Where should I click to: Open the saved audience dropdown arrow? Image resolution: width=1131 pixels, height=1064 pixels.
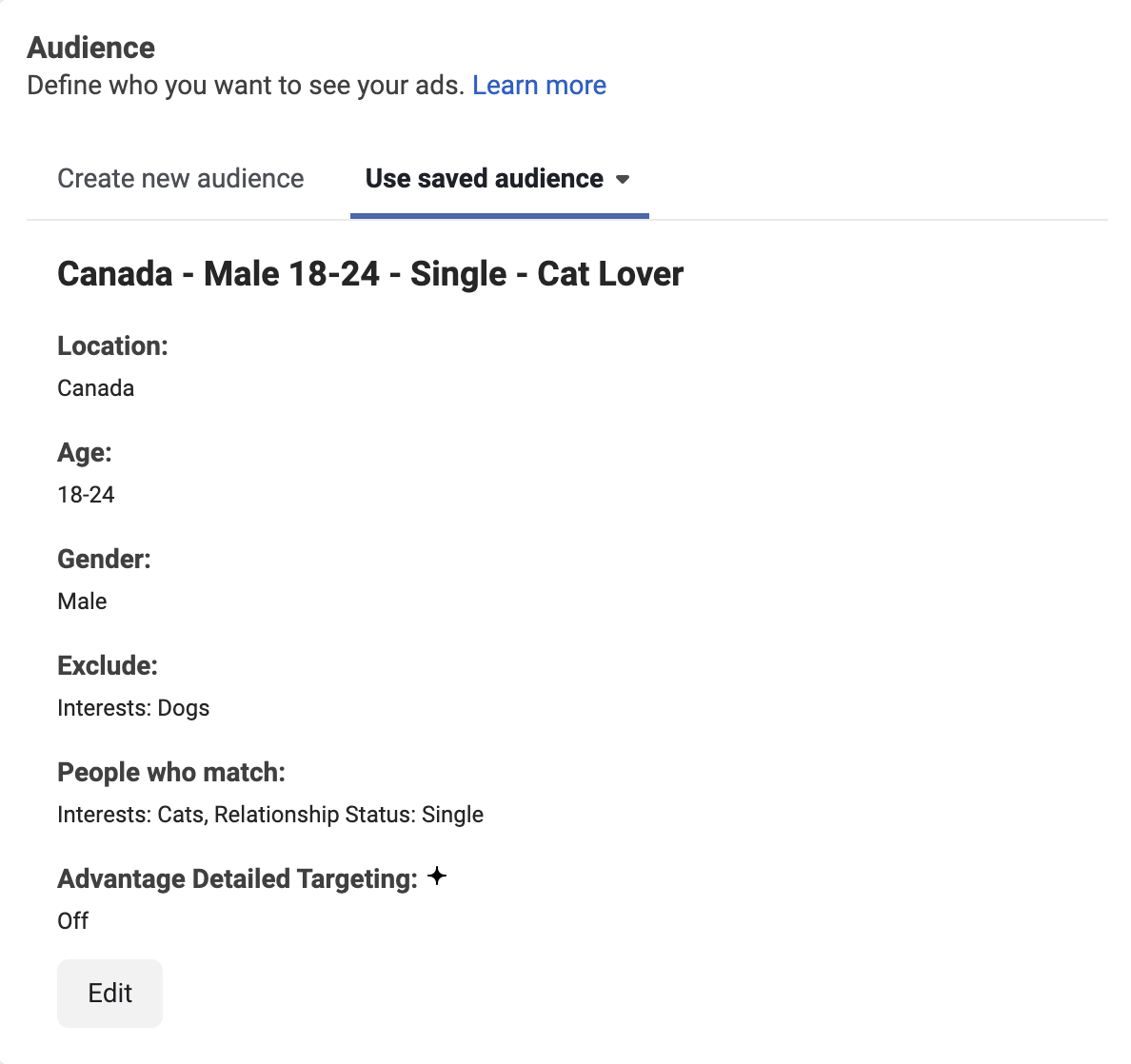pyautogui.click(x=625, y=179)
